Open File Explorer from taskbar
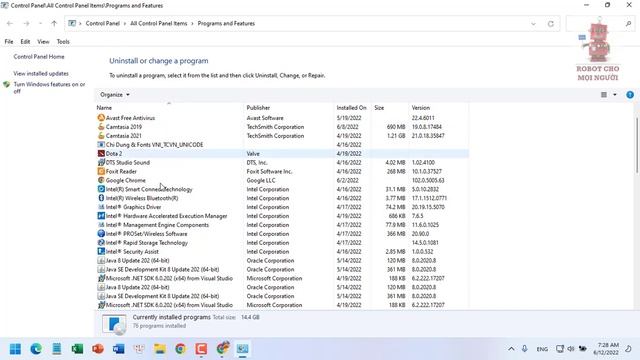 (x=160, y=349)
